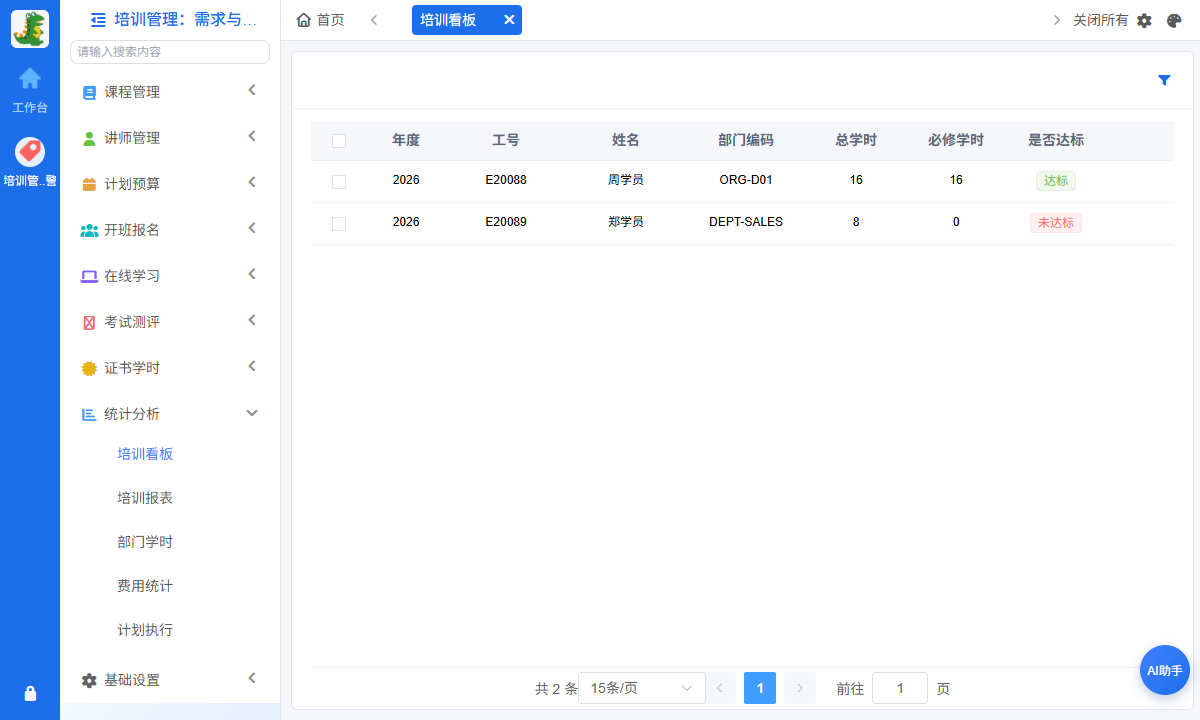Open the 培训报表 submenu item
This screenshot has height=720, width=1200.
pyautogui.click(x=145, y=498)
